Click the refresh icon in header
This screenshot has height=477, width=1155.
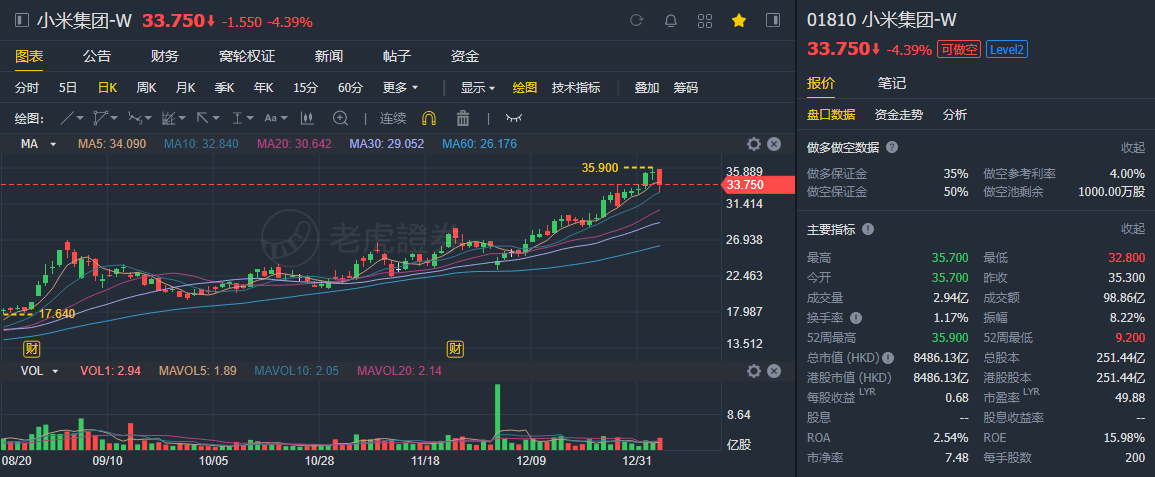636,21
